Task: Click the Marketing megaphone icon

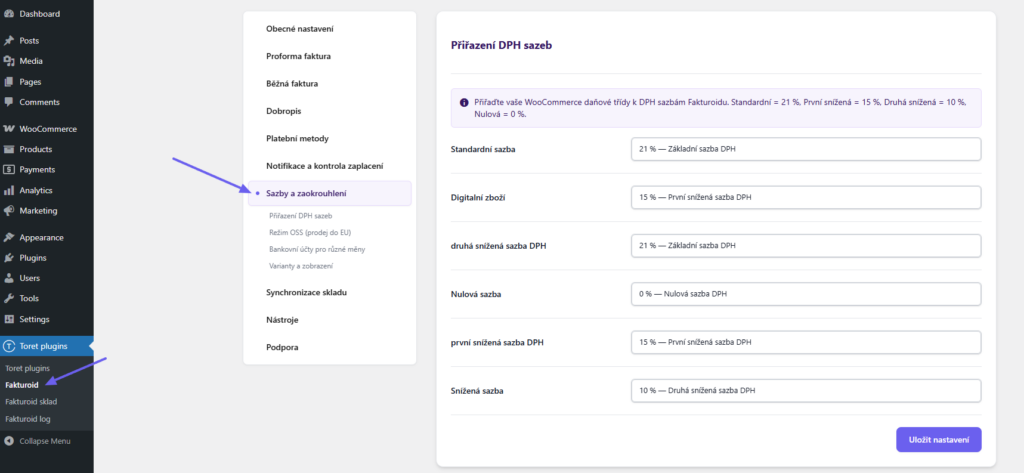Action: tap(9, 210)
